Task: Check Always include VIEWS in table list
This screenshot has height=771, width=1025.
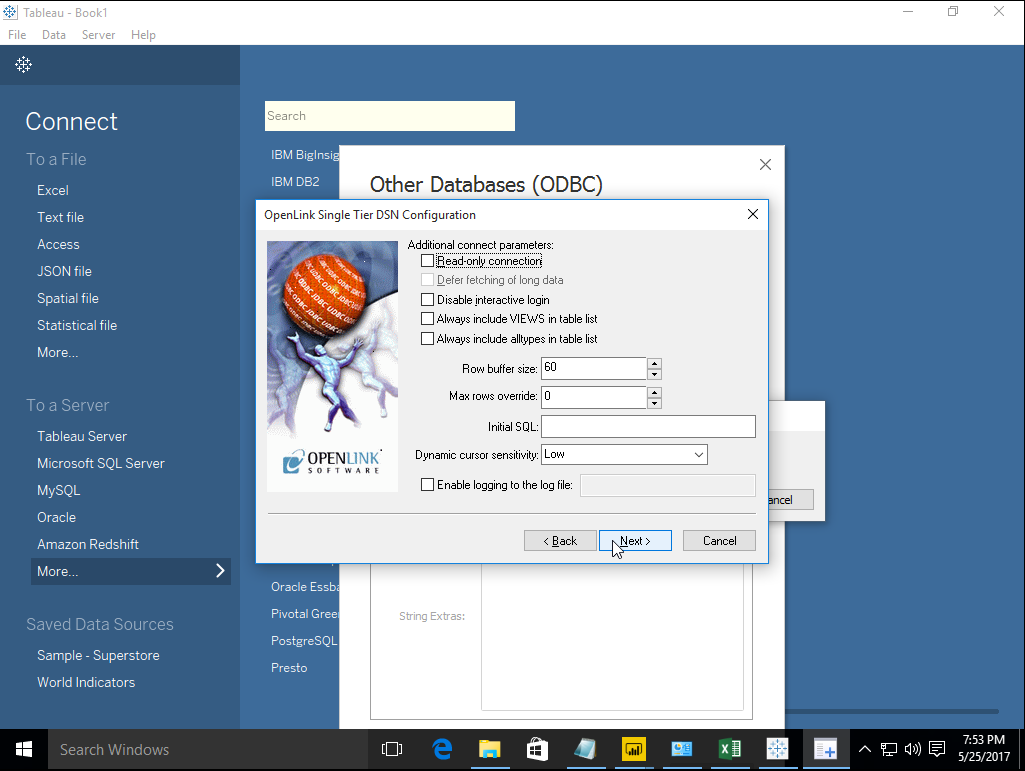Action: pyautogui.click(x=428, y=319)
